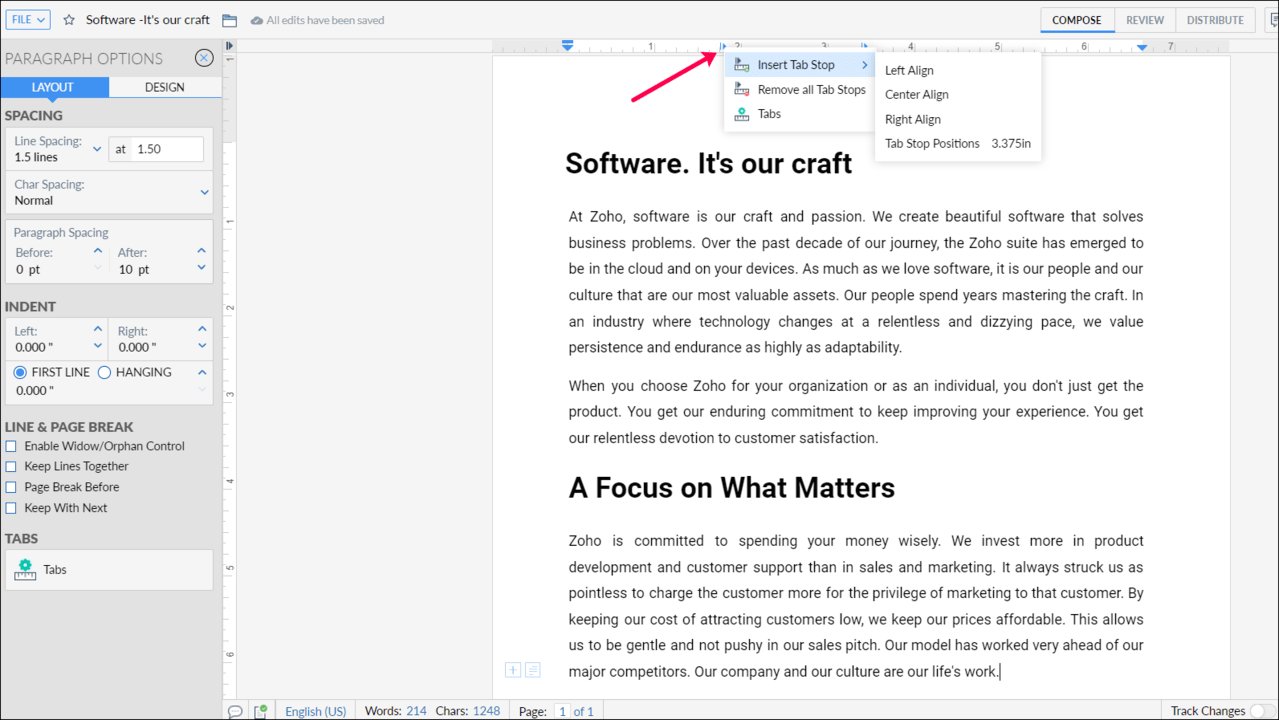Viewport: 1279px width, 720px height.
Task: Decrease the Left indent value
Action: pos(97,346)
